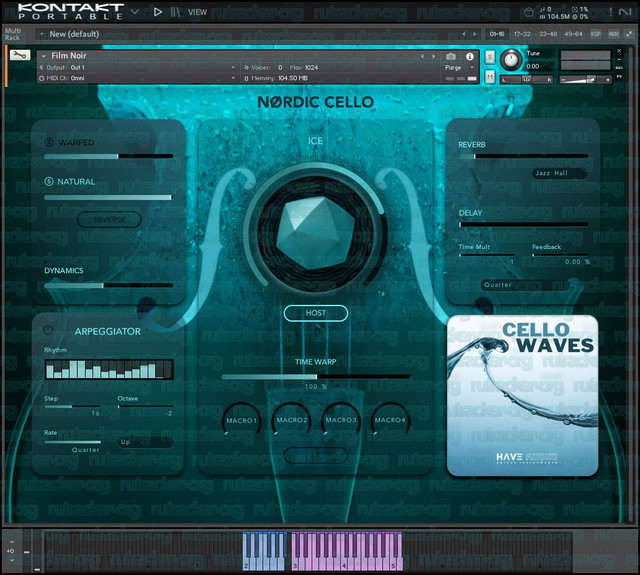Click the Tune value field 0.00
Screen dimensions: 640x575
(x=539, y=66)
